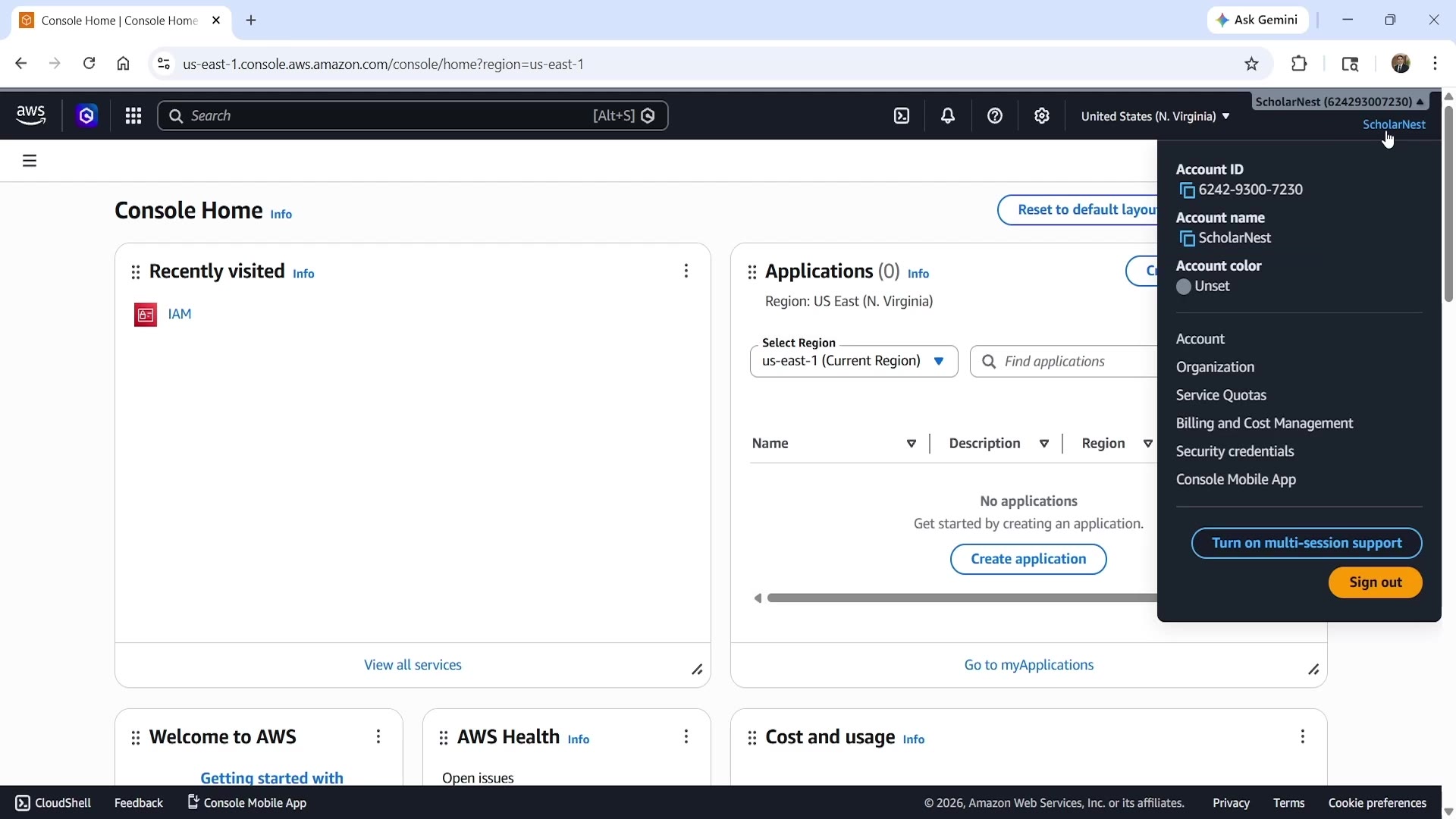Open a new browser tab with plus
Viewport: 1456px width, 819px height.
pyautogui.click(x=251, y=20)
